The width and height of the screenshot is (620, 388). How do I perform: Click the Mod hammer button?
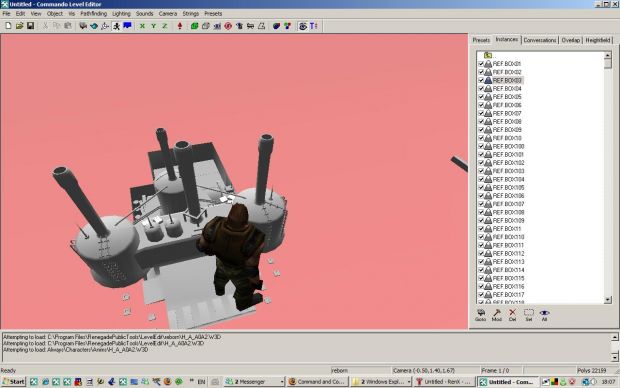pyautogui.click(x=497, y=315)
